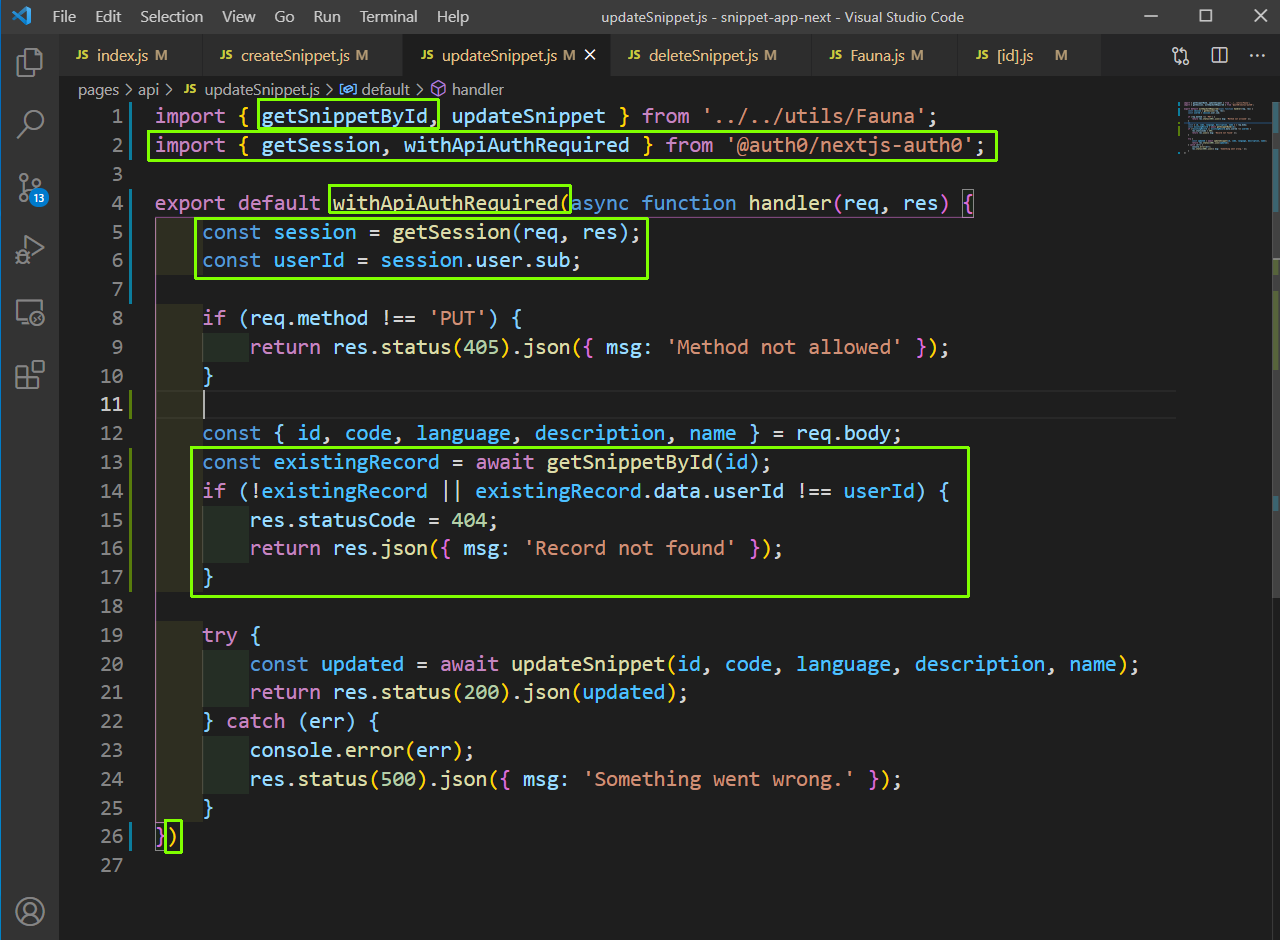
Task: Expand the 'pages' breadcrumb segment
Action: click(x=98, y=89)
